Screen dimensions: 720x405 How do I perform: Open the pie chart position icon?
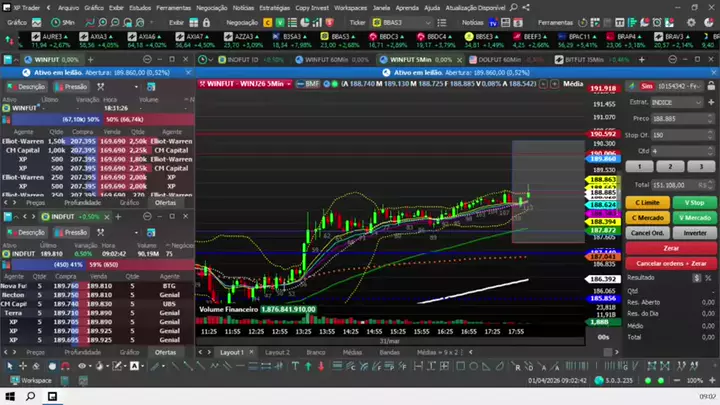coord(304,22)
